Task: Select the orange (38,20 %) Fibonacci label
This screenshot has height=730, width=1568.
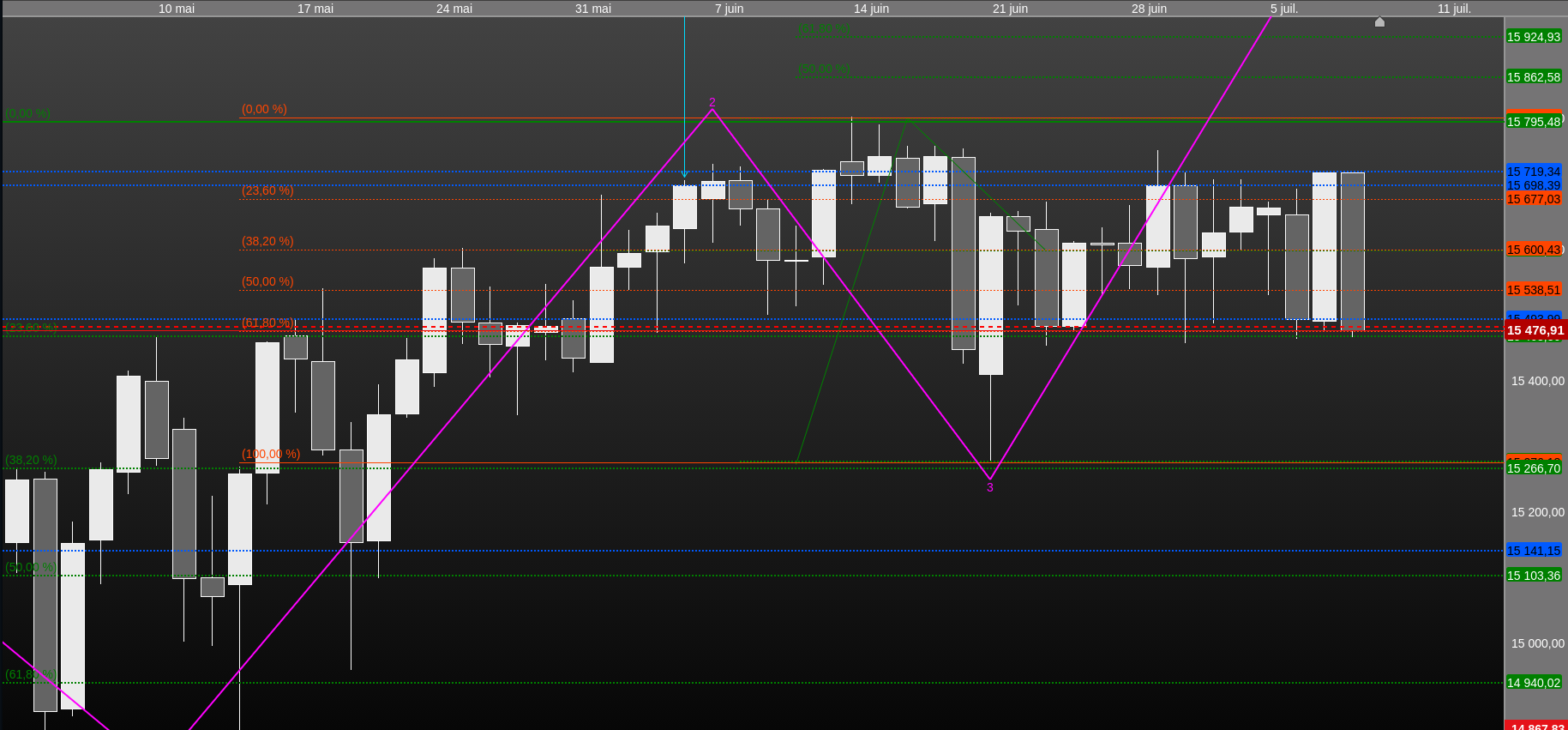Action: point(267,241)
